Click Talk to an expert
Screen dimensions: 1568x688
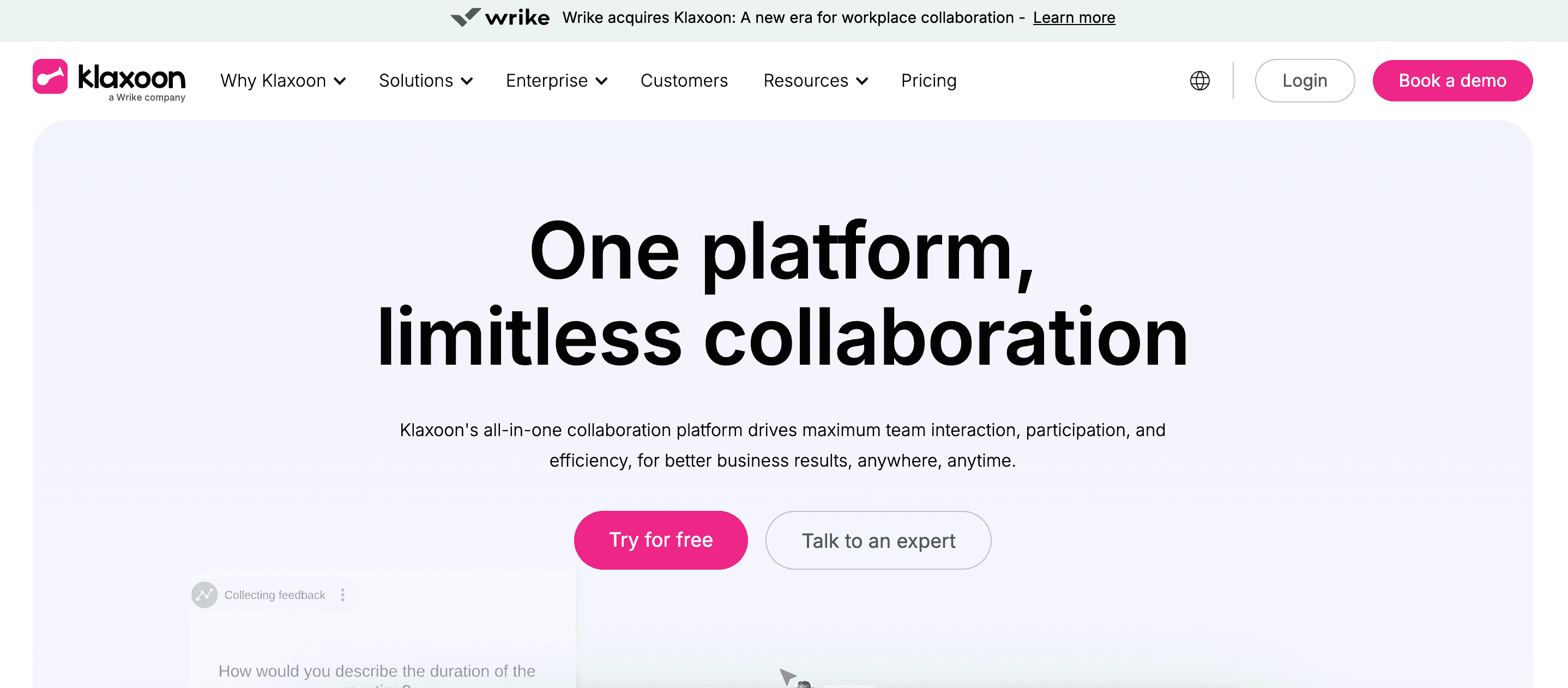tap(878, 540)
